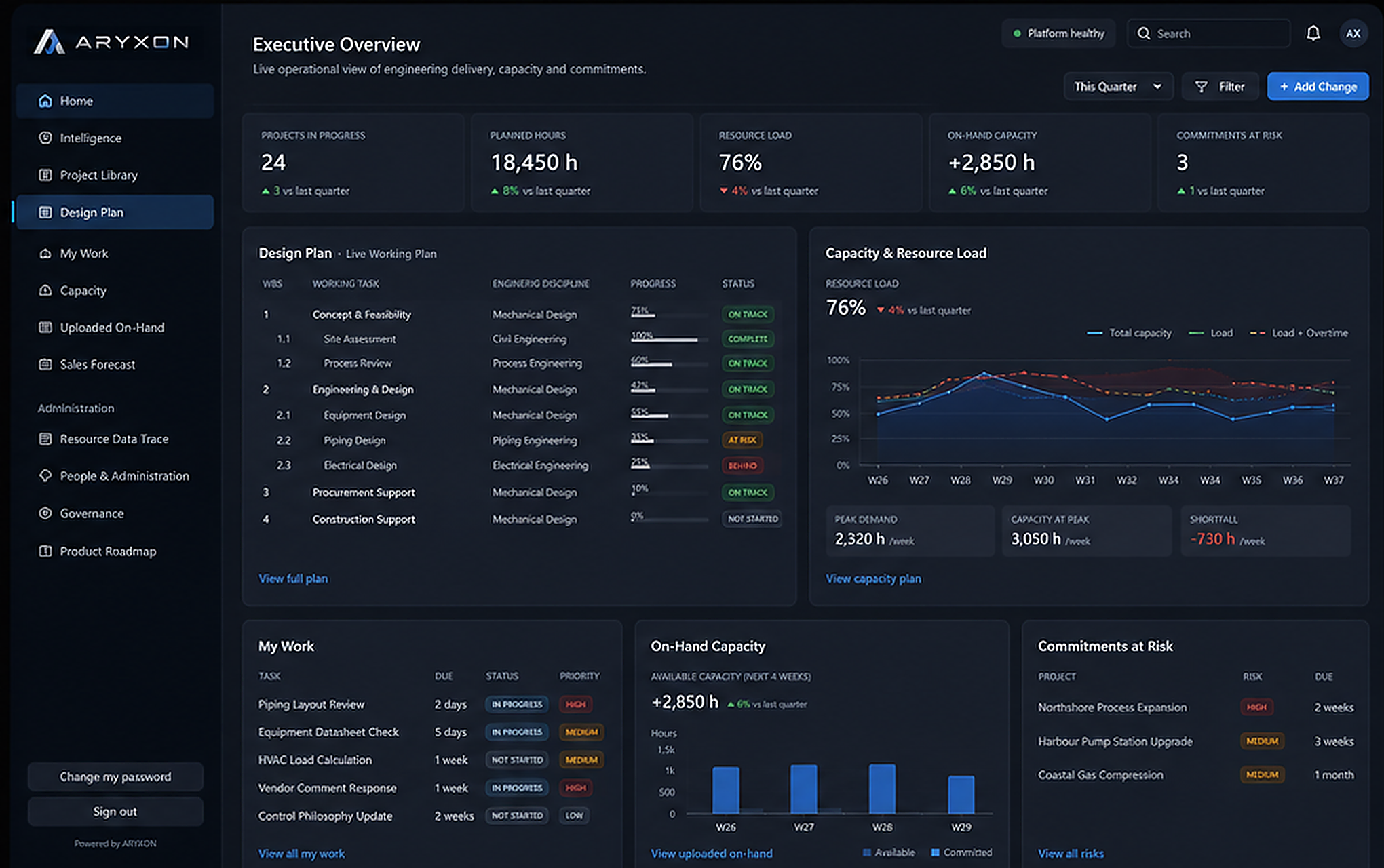Click the Capacity sidebar icon
The image size is (1384, 868).
point(45,290)
